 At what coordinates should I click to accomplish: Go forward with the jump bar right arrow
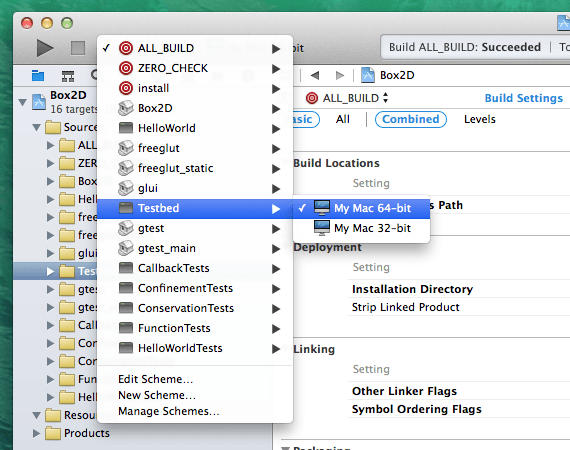pyautogui.click(x=340, y=75)
